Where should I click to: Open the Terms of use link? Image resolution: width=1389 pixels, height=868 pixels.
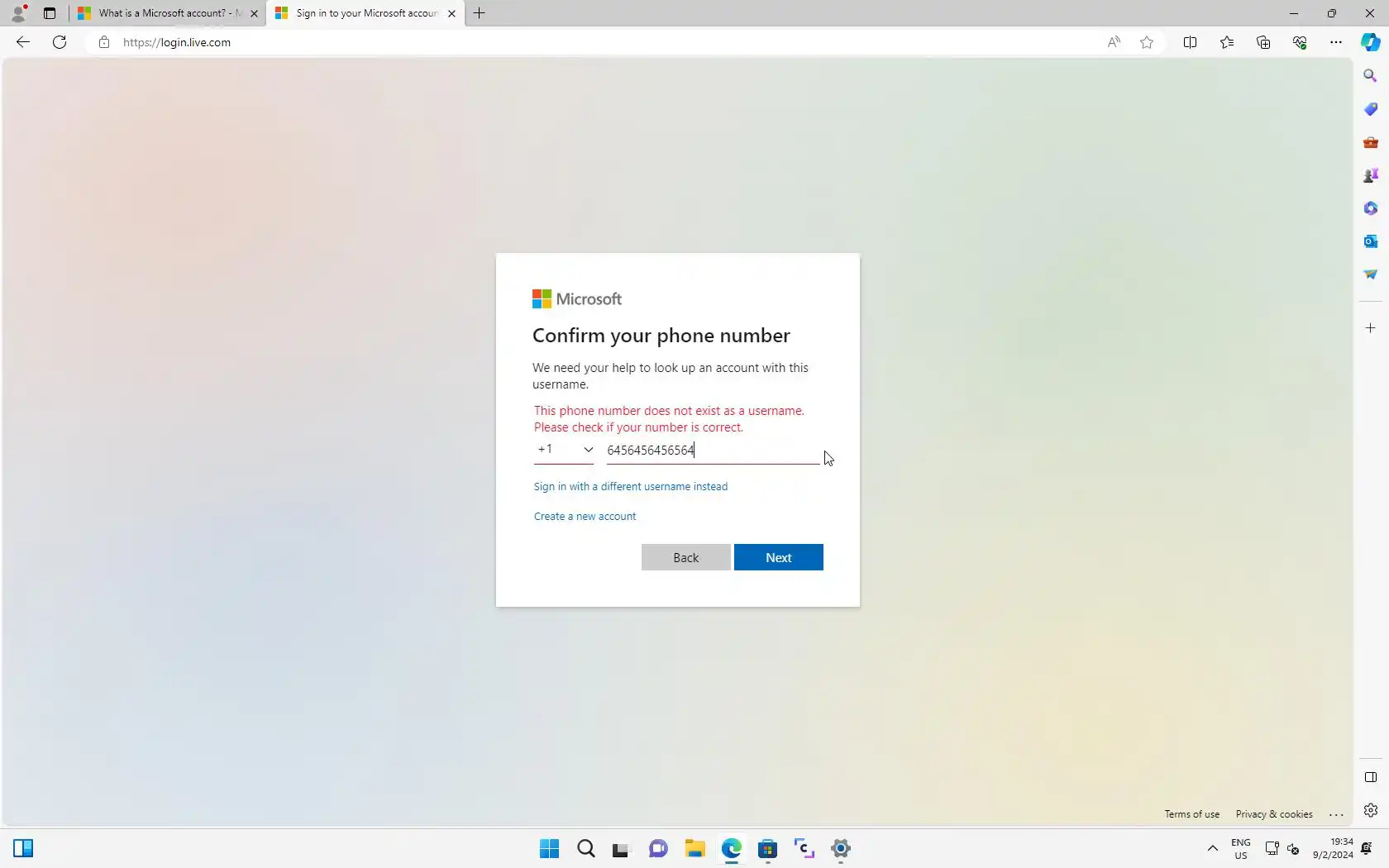[1192, 814]
